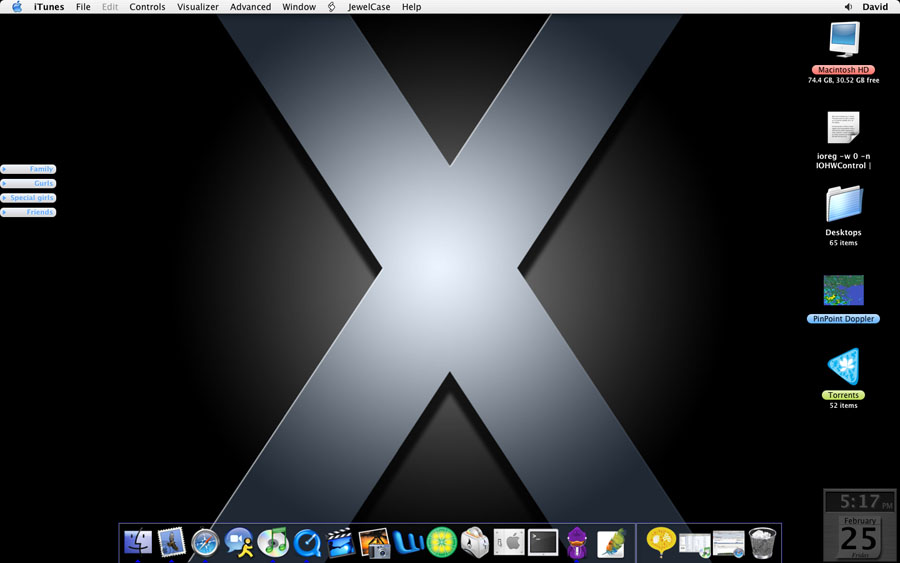This screenshot has width=900, height=563.
Task: Open the Visualizer menu
Action: click(197, 7)
